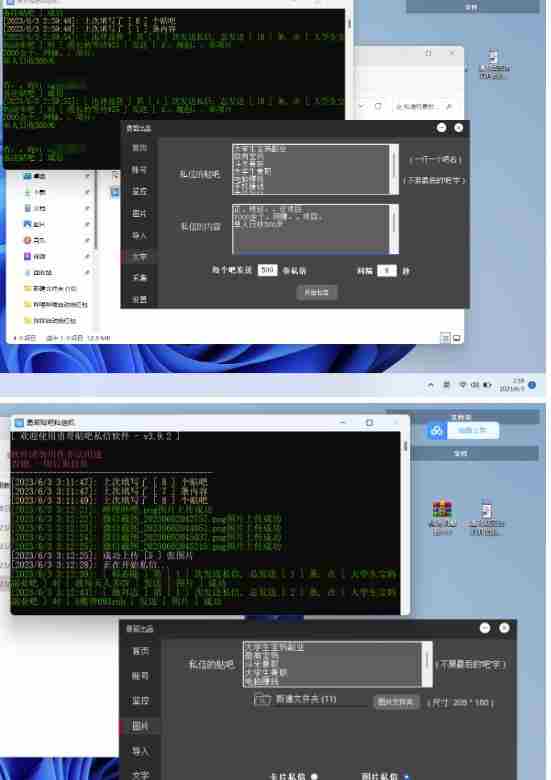551x780 pixels.
Task: Click the image folder browse button
Action: [395, 702]
